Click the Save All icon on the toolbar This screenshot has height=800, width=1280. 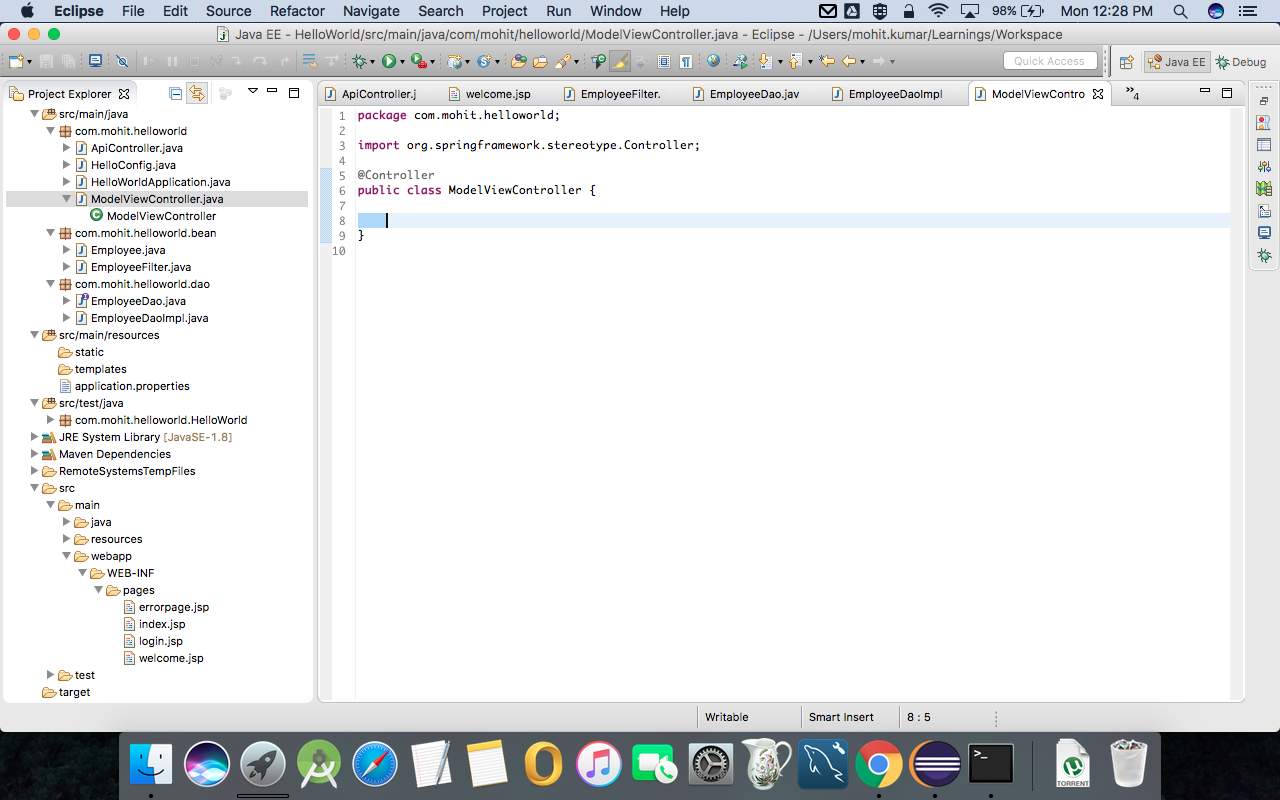pos(70,60)
